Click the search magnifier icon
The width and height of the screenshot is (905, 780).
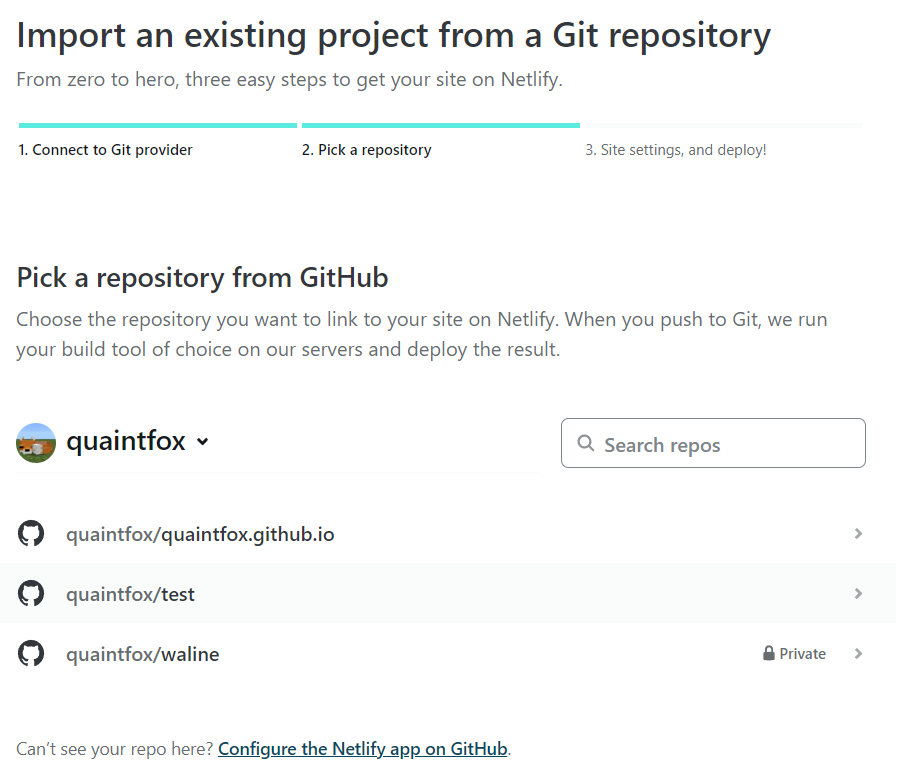(x=585, y=444)
